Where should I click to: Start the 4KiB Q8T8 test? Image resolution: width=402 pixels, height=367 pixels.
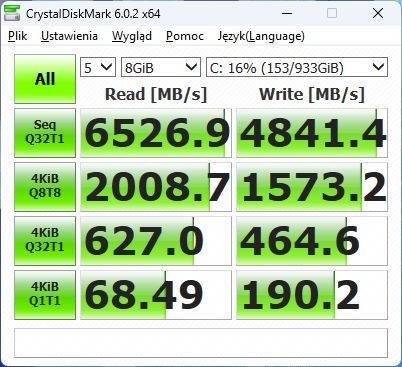click(x=45, y=187)
